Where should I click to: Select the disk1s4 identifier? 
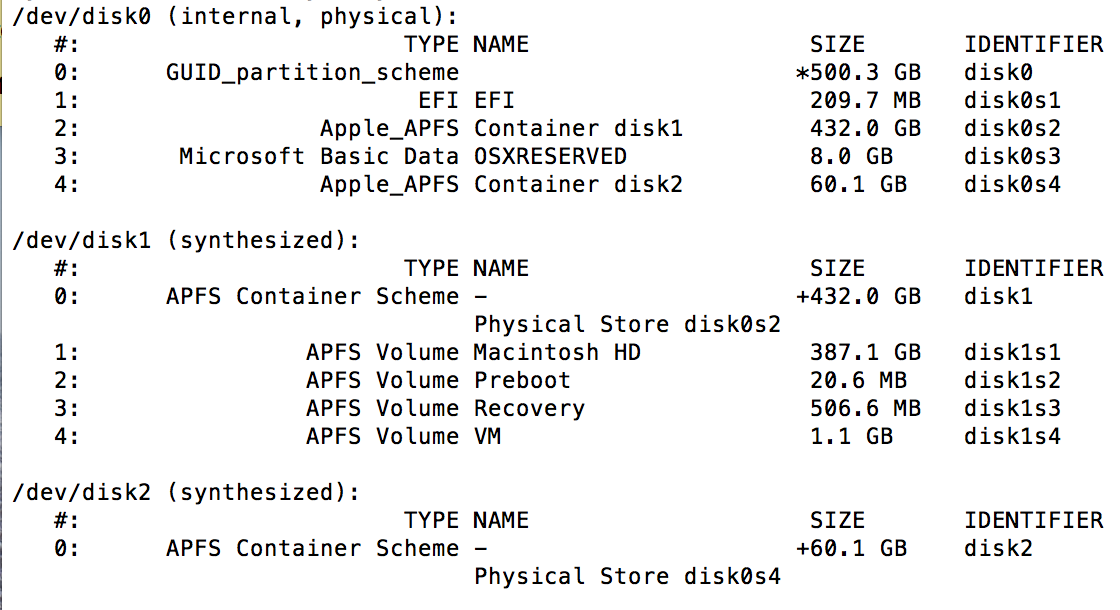(1012, 436)
